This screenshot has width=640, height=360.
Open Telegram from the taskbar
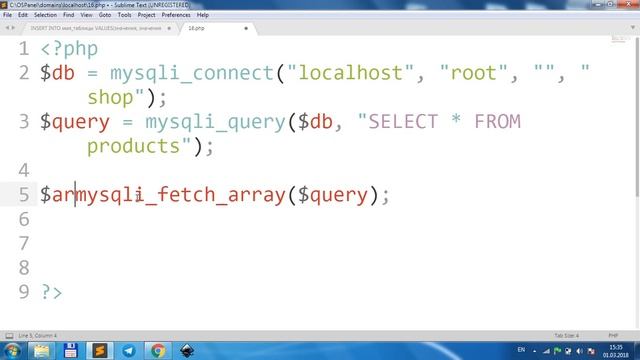pyautogui.click(x=129, y=351)
